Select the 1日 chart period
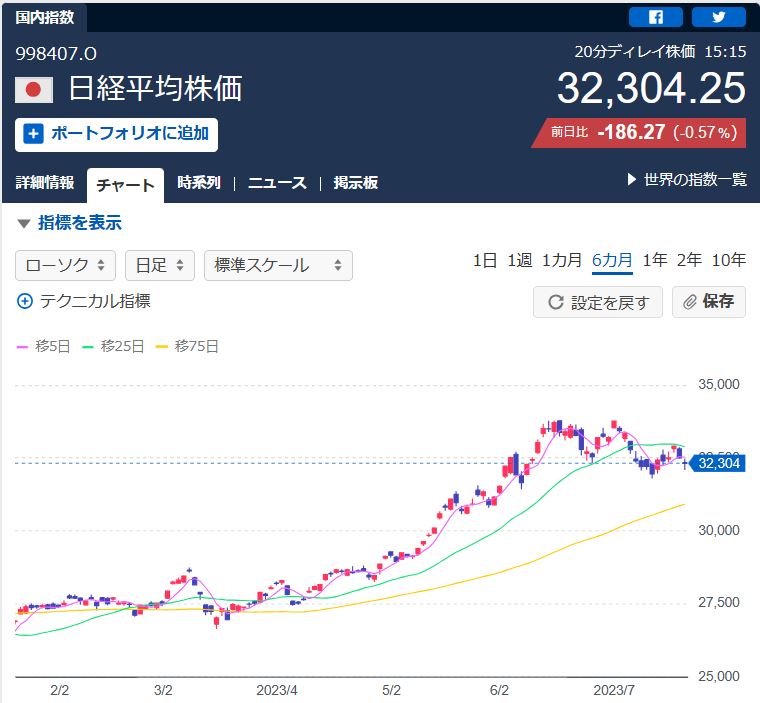The width and height of the screenshot is (760, 703). tap(485, 261)
